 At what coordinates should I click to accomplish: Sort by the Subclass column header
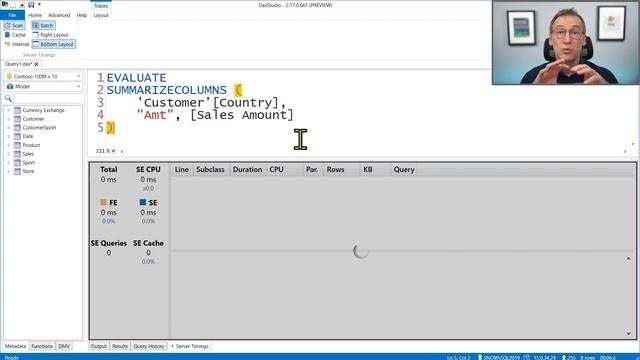click(210, 169)
